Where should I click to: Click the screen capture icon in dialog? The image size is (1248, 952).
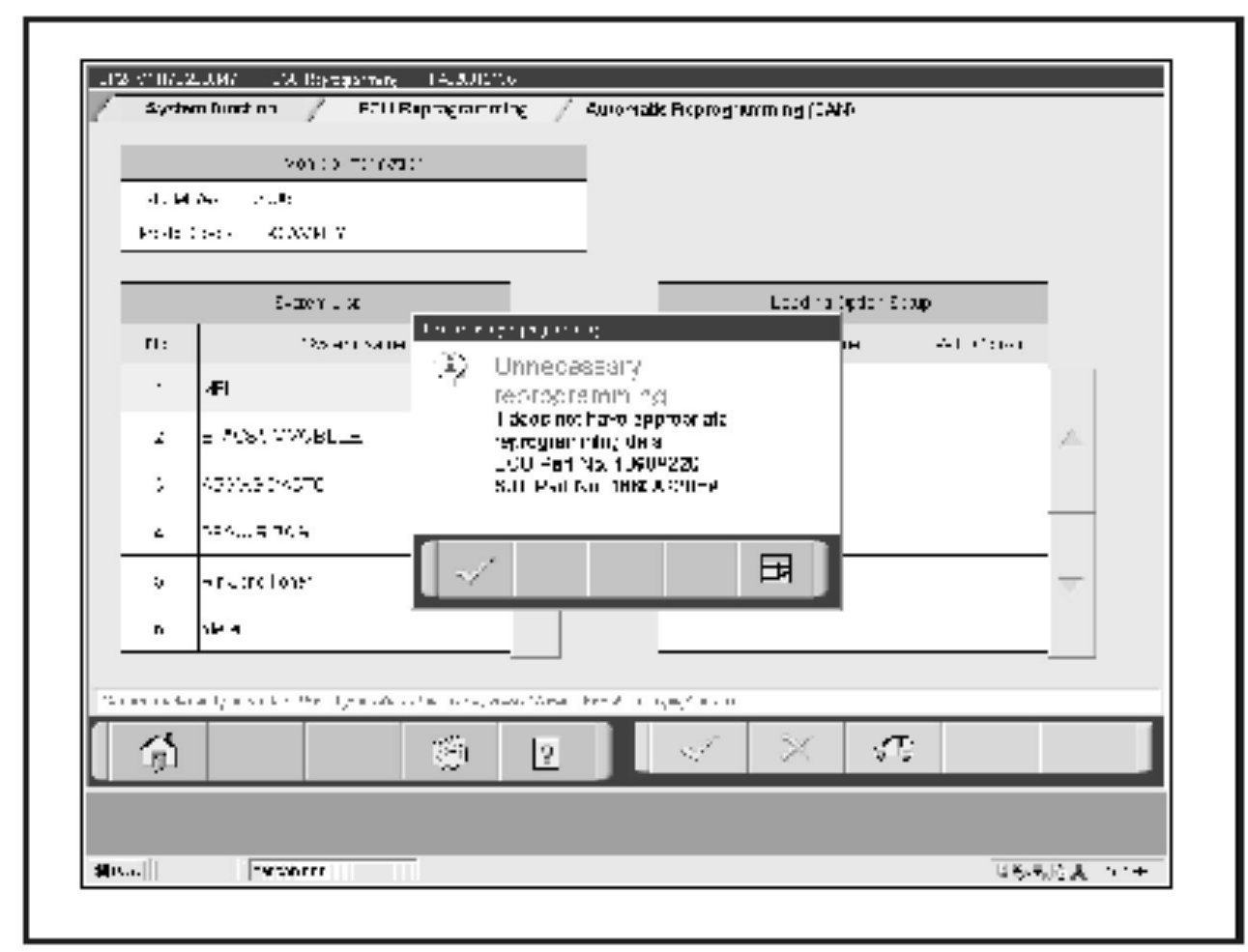click(x=775, y=569)
